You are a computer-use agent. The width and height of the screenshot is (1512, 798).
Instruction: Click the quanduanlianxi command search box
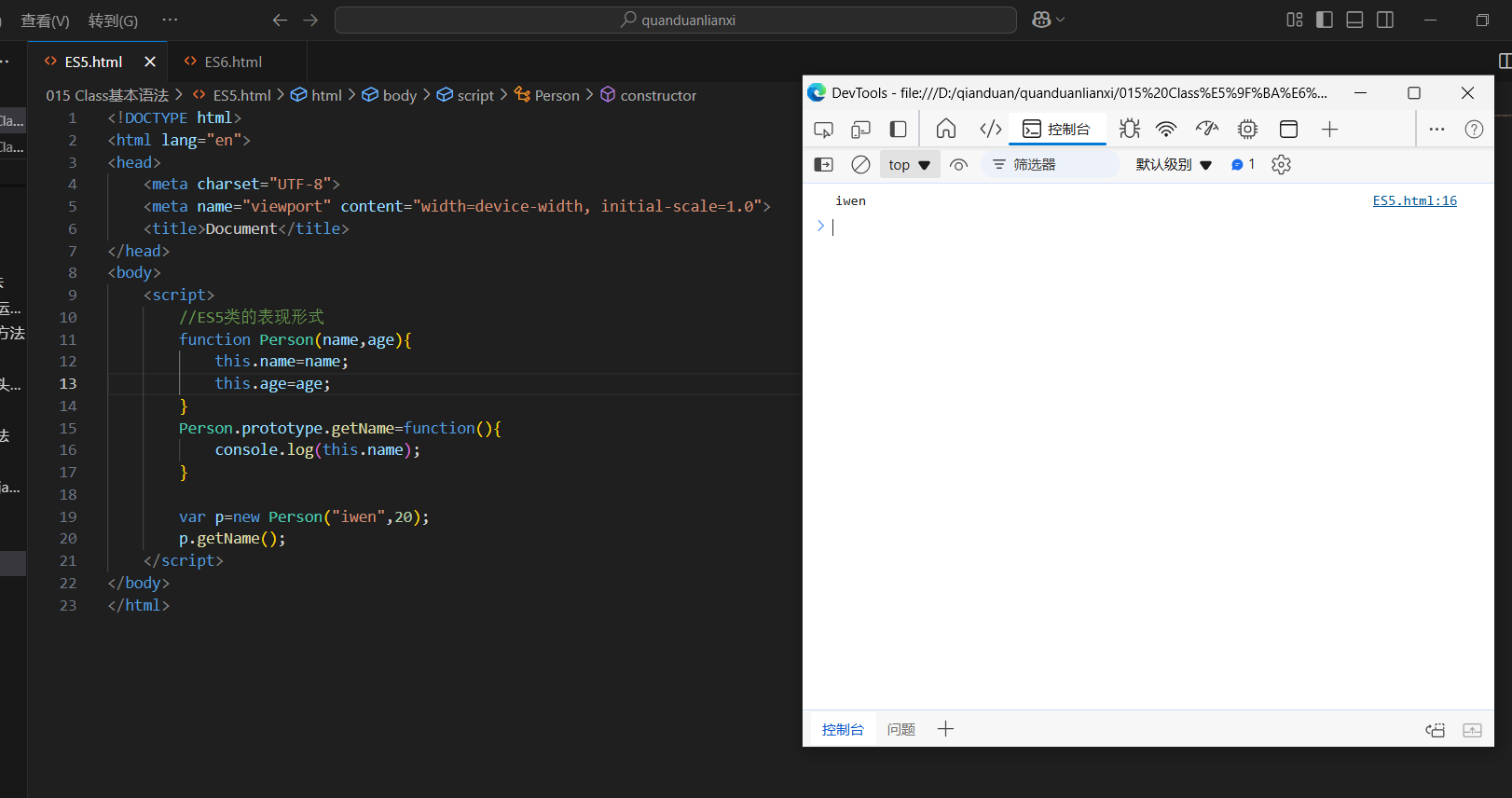[676, 20]
